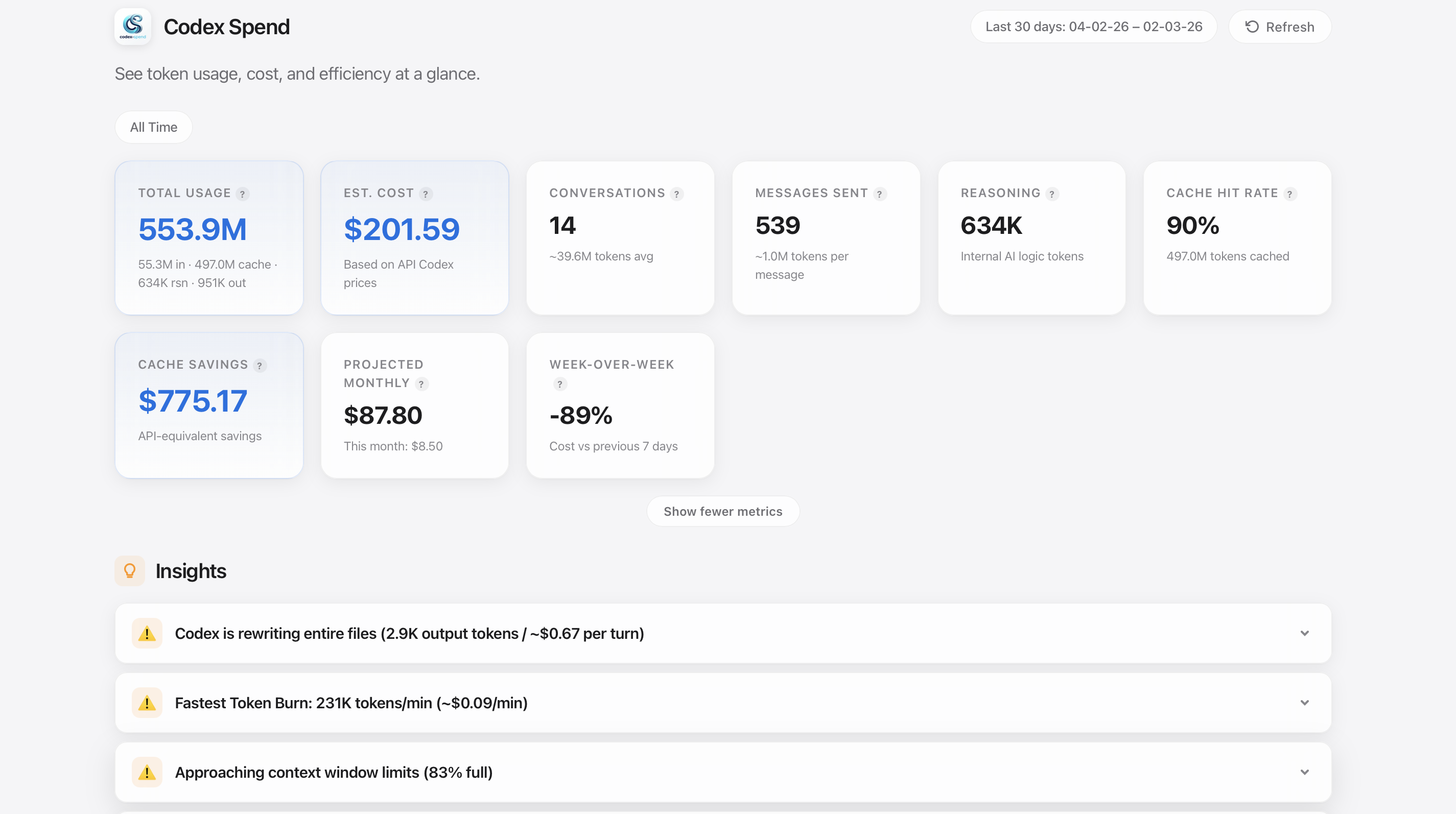1456x814 pixels.
Task: Click the Reasoning help icon
Action: 1051,195
